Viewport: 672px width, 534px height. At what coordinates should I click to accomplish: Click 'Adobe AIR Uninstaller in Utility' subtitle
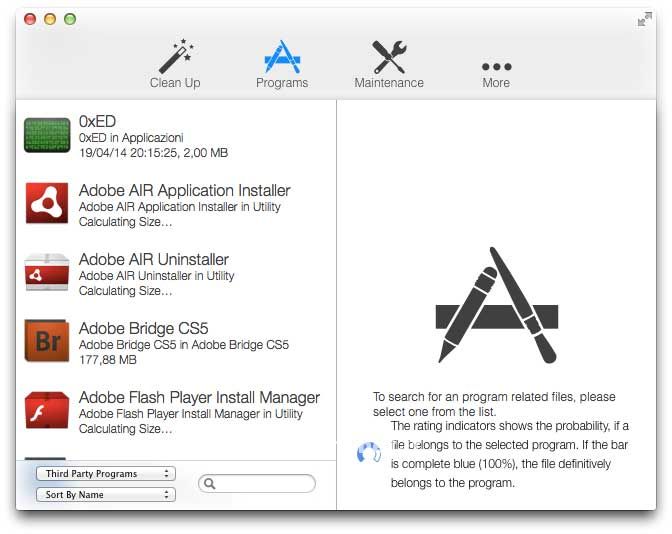point(156,276)
